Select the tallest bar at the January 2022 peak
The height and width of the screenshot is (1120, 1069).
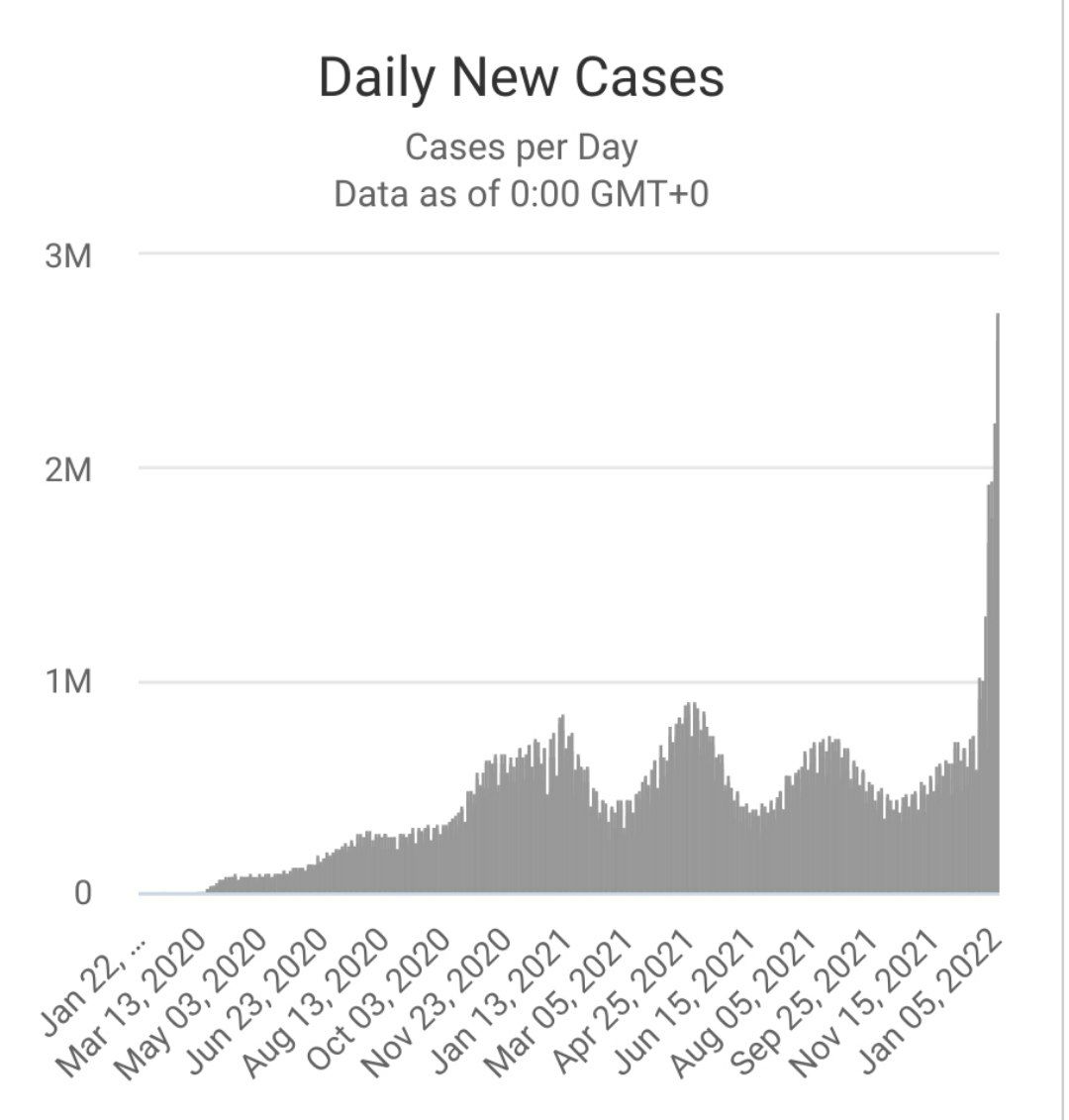(997, 602)
